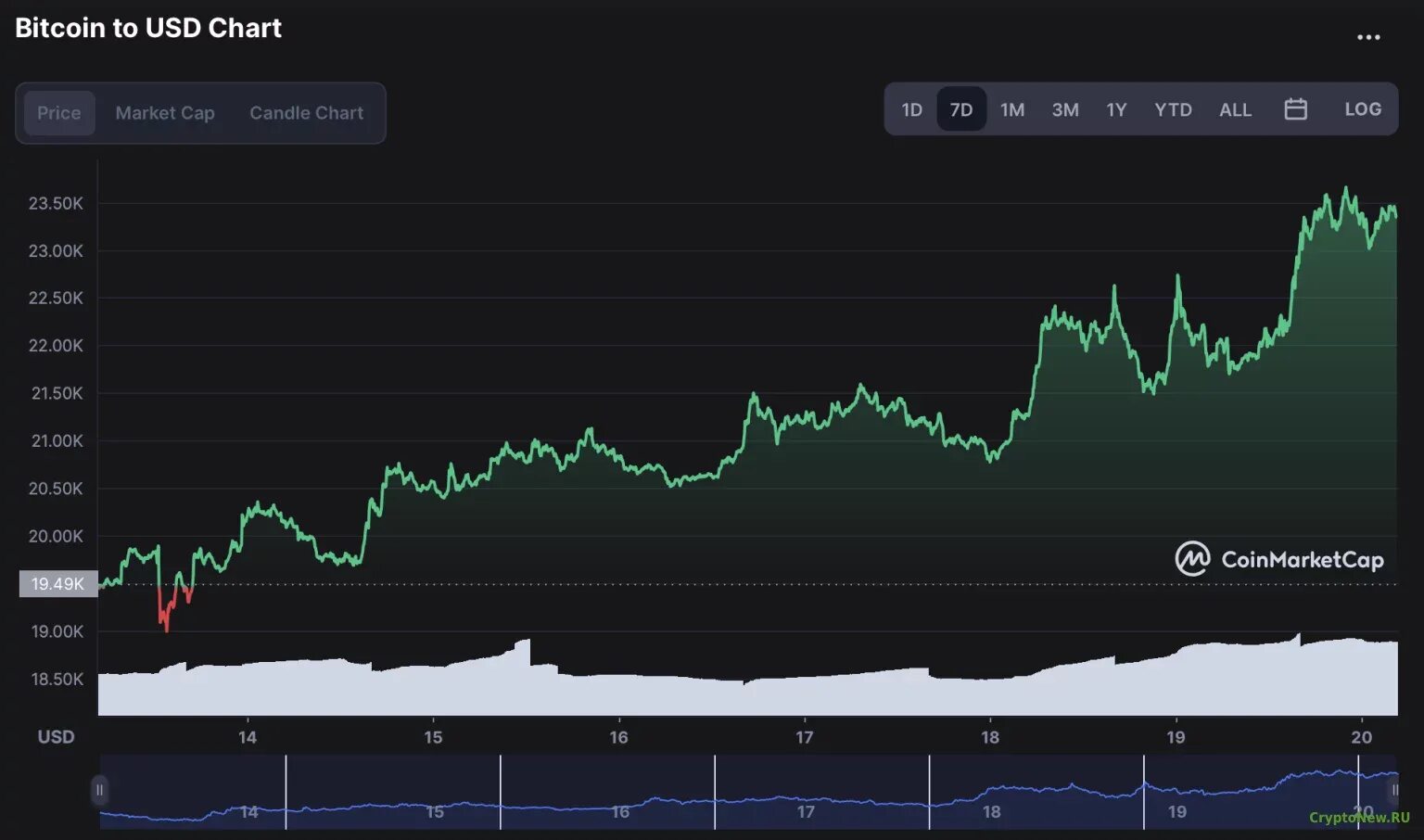Choose the 1M timeframe
The width and height of the screenshot is (1424, 840).
(x=1012, y=109)
